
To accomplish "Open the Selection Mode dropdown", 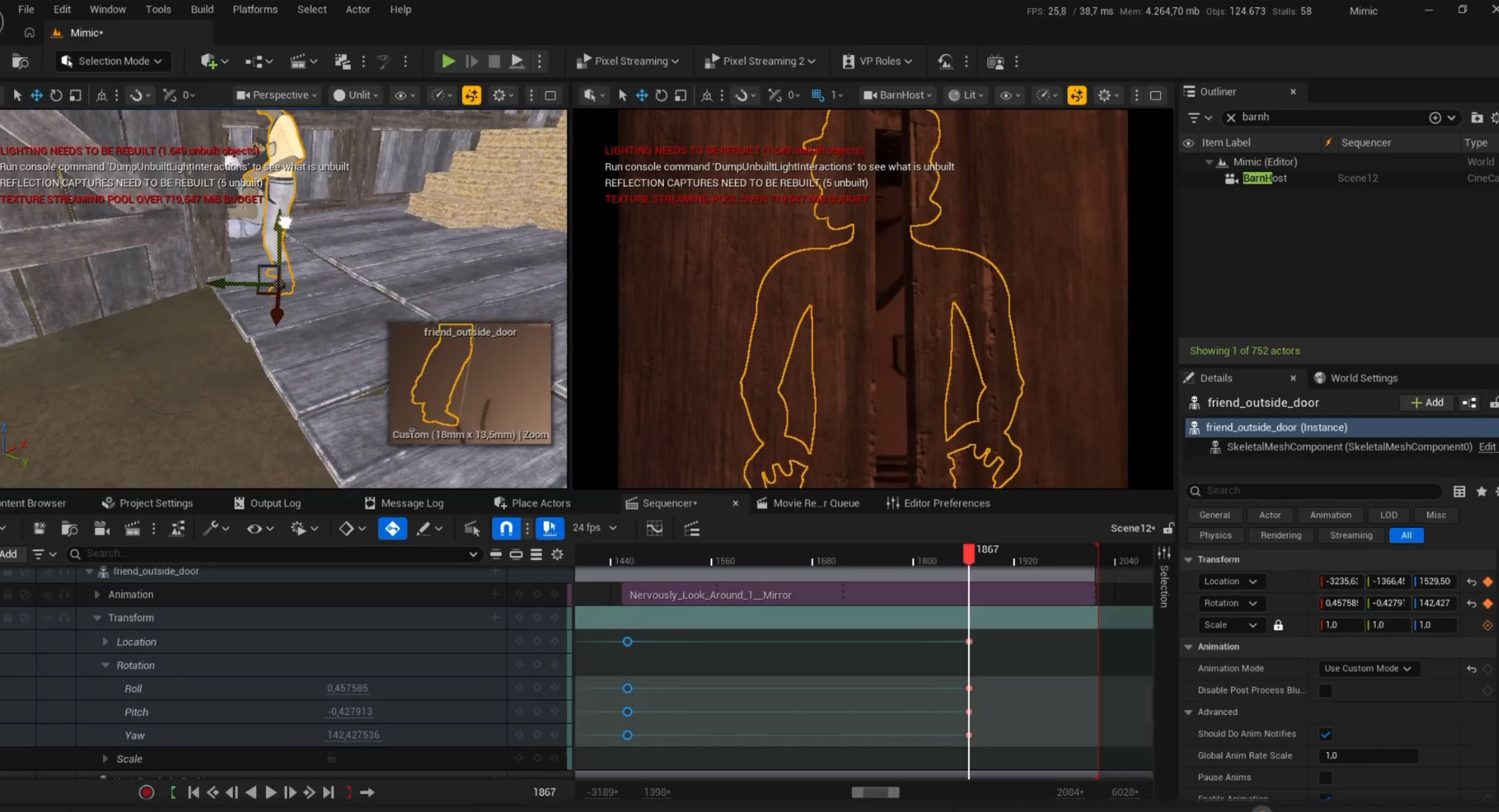I will (x=113, y=62).
